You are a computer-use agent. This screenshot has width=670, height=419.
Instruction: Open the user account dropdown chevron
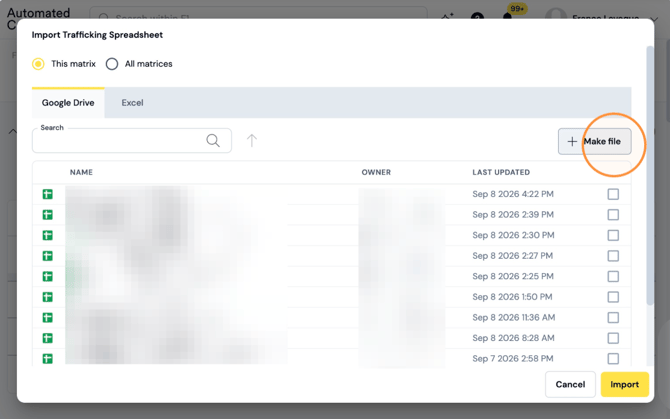(x=654, y=19)
